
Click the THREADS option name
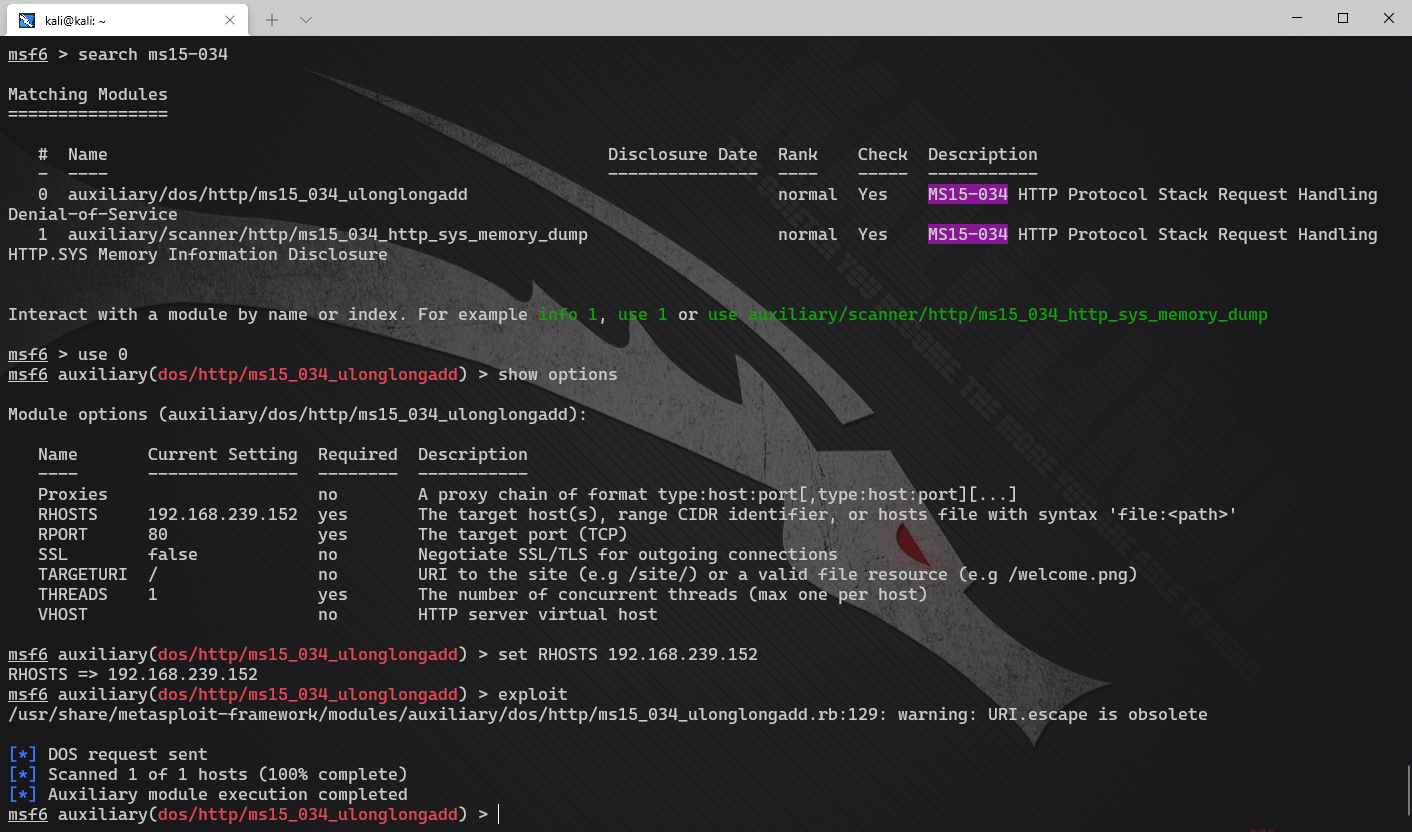pyautogui.click(x=73, y=594)
